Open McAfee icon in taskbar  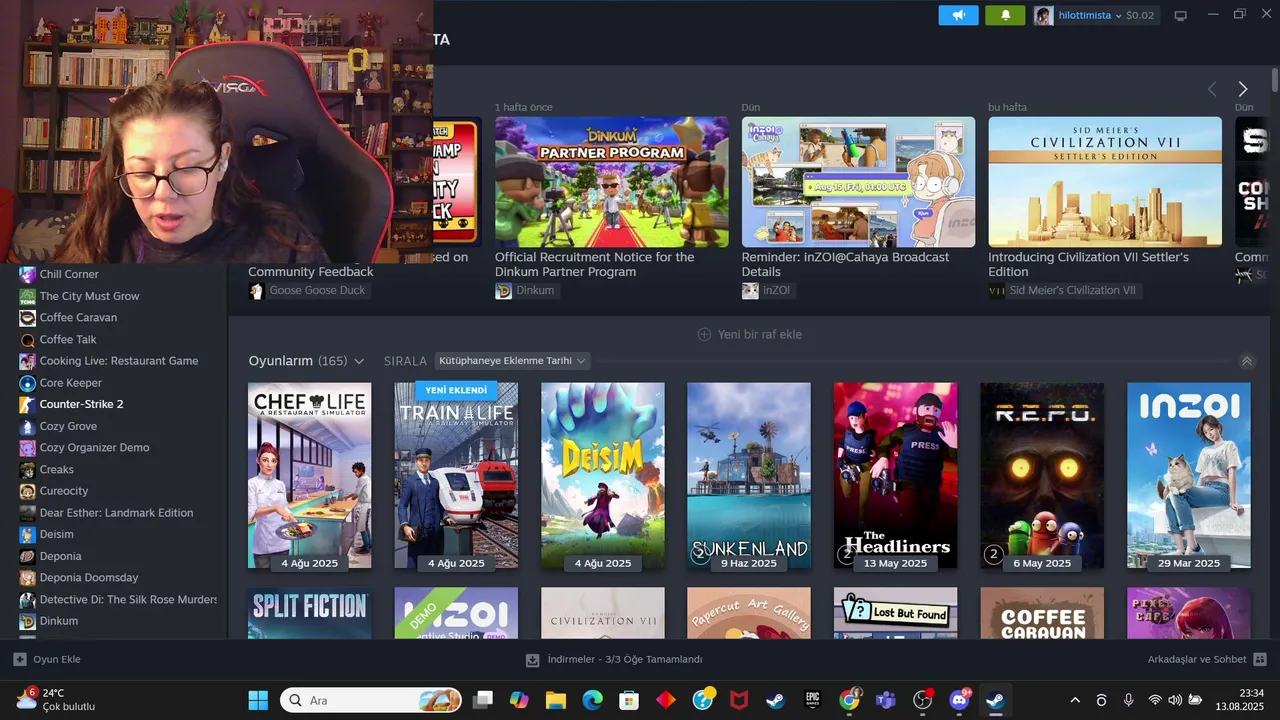tap(739, 700)
